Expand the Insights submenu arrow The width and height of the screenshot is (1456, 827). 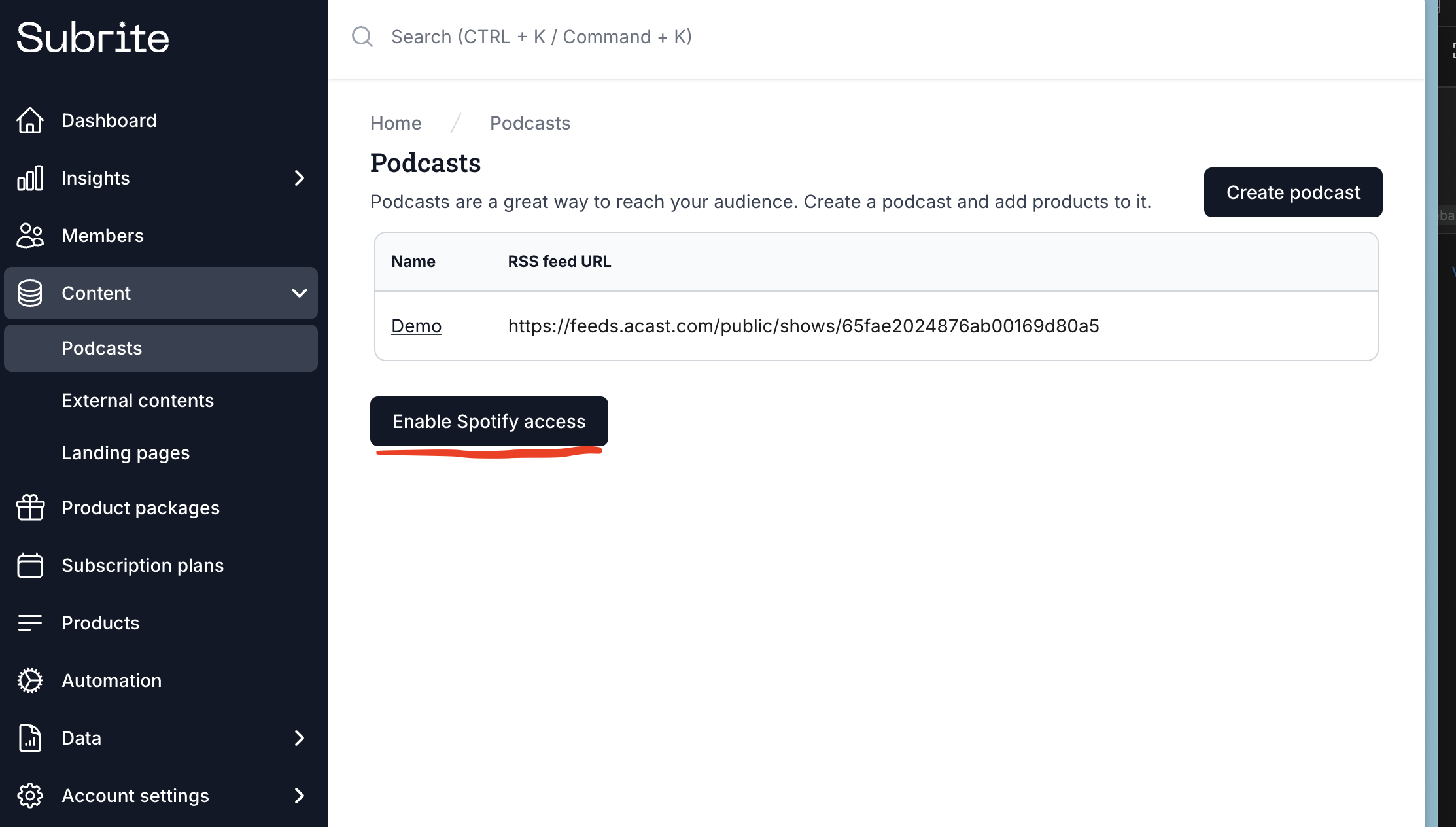(x=300, y=178)
